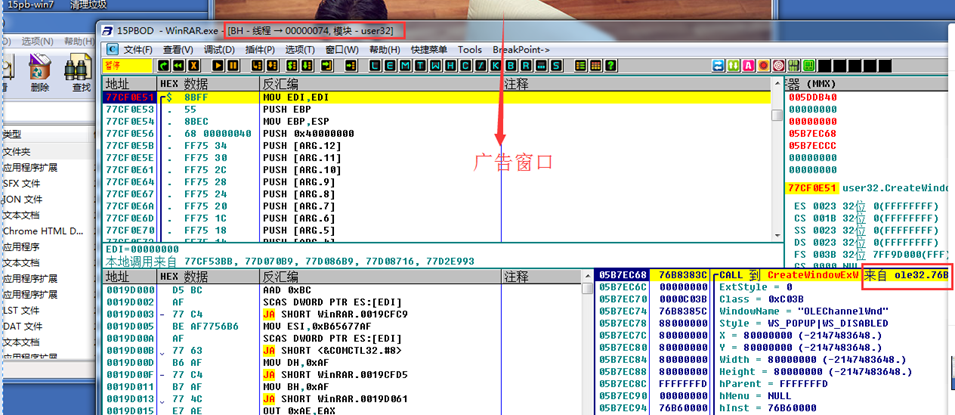
Task: Open Executable Modules with E icon
Action: pyautogui.click(x=390, y=65)
